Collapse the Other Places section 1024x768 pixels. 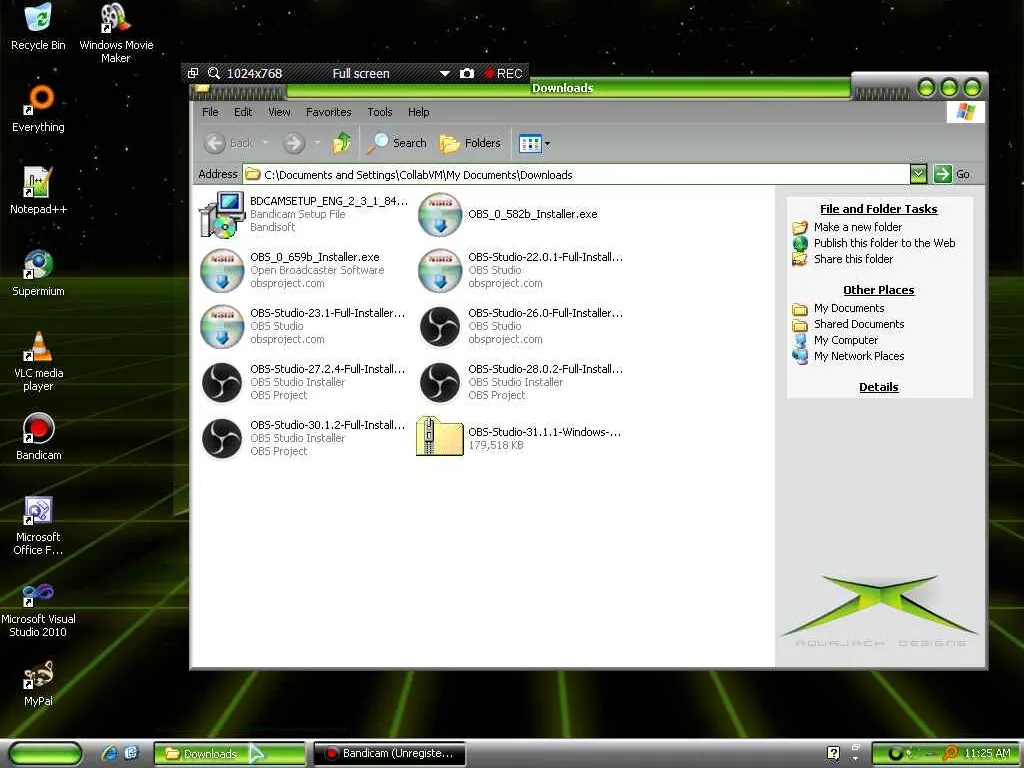click(878, 290)
